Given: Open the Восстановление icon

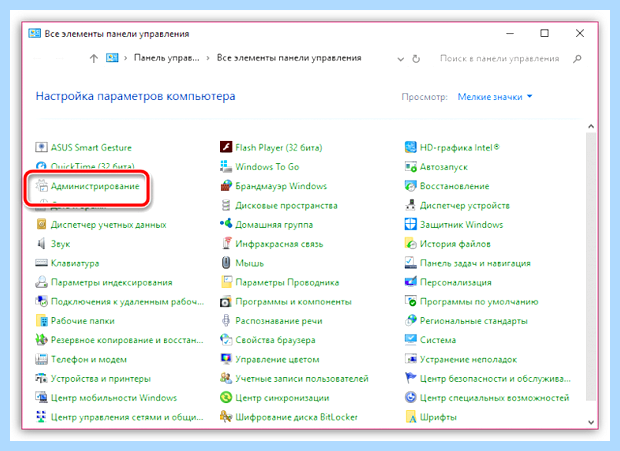Looking at the screenshot, I should pos(411,186).
